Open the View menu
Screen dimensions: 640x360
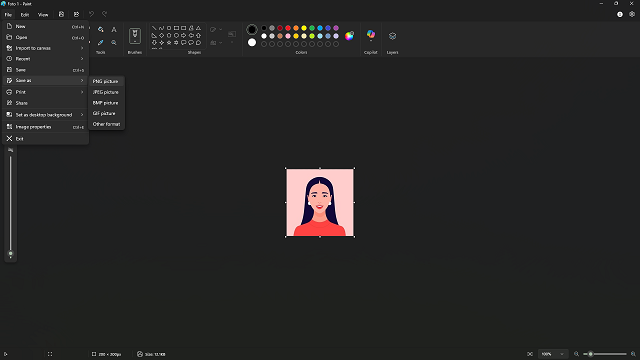click(43, 15)
